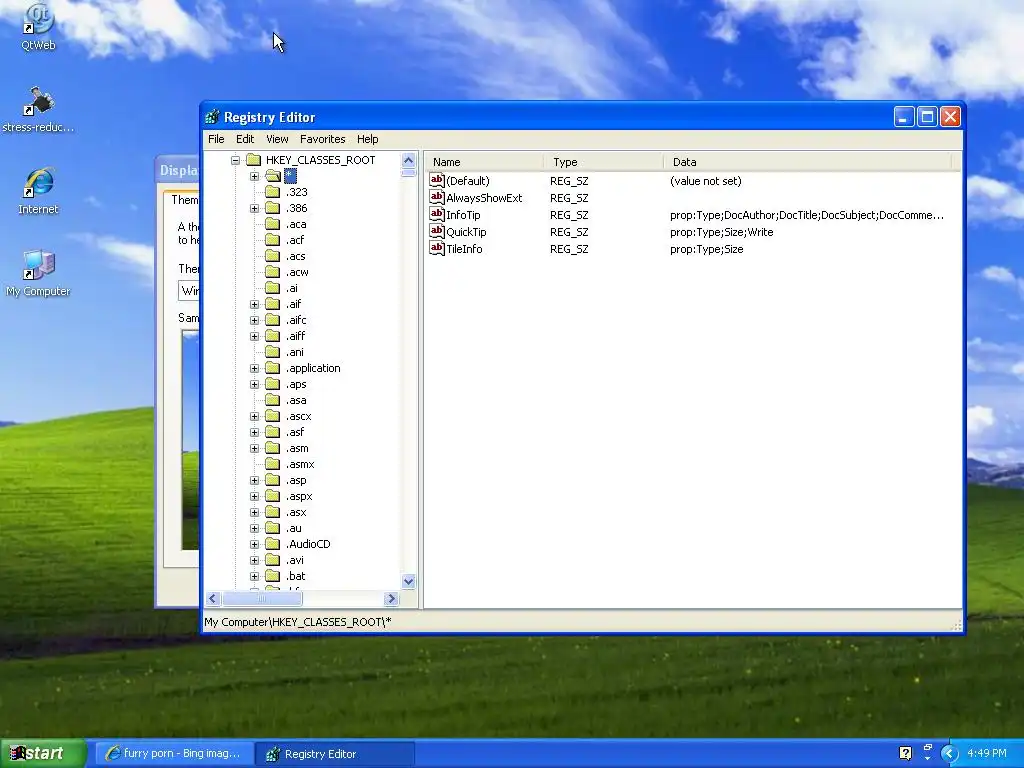The width and height of the screenshot is (1024, 768).
Task: Click the (Default) string value icon
Action: 437,181
